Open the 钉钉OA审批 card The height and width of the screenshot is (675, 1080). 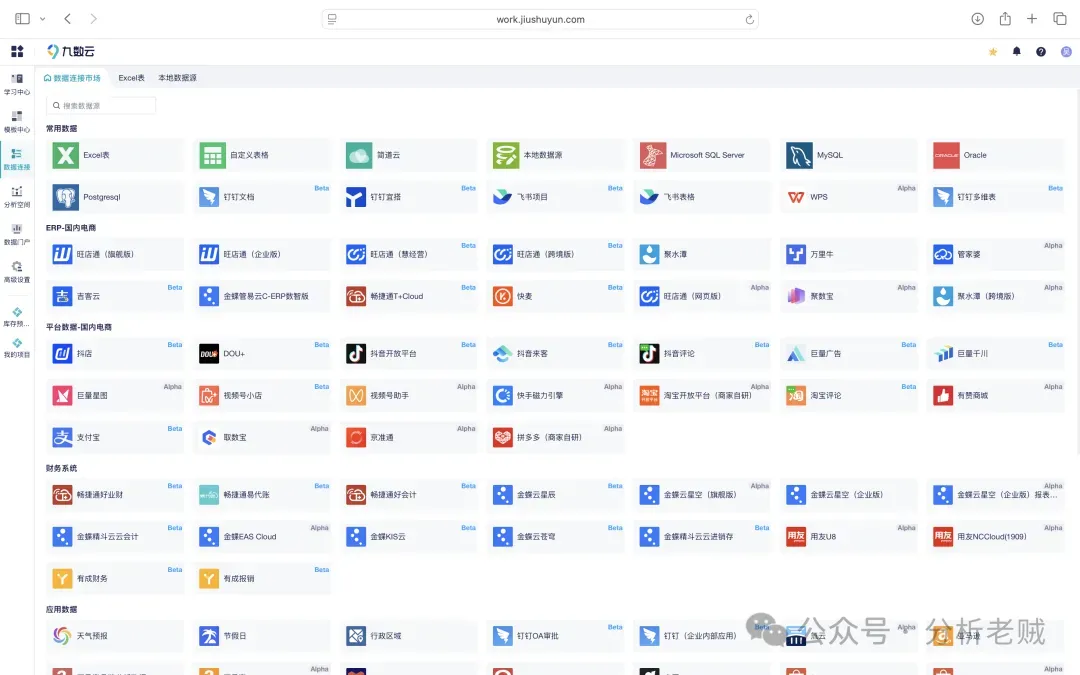[x=555, y=636]
